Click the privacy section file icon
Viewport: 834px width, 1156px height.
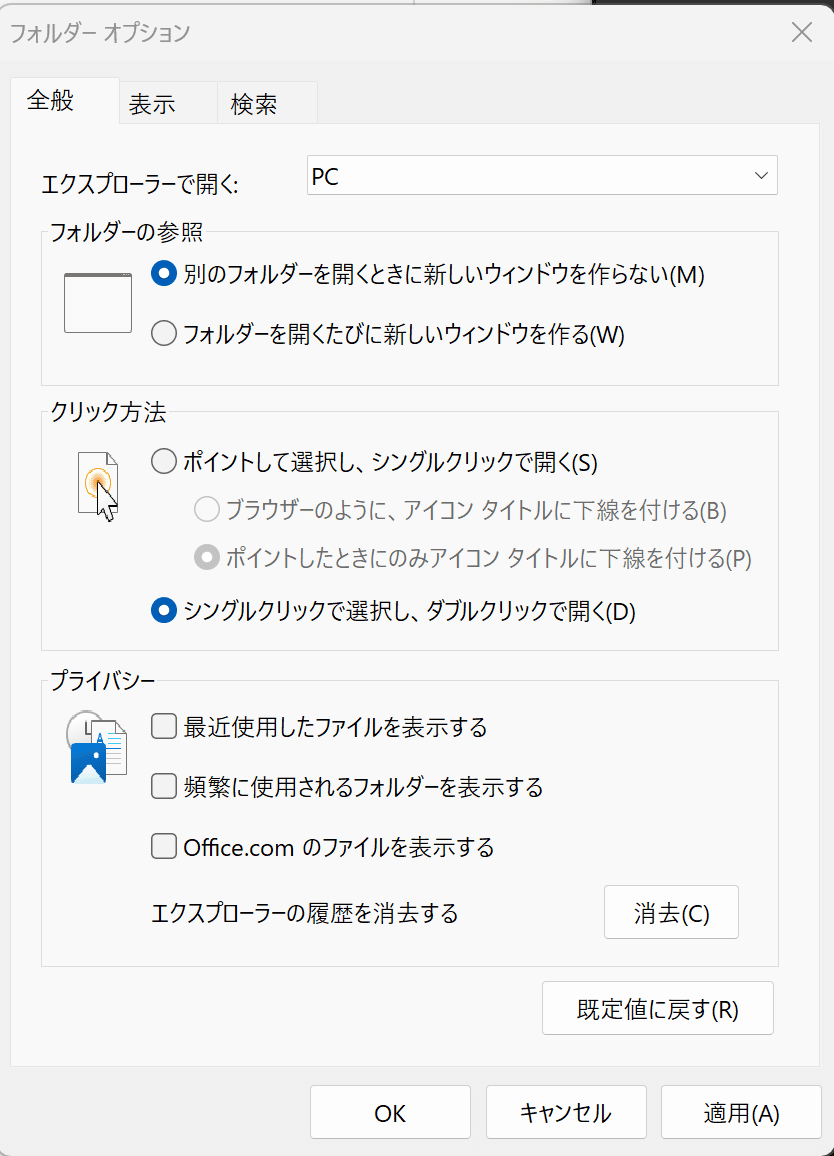pyautogui.click(x=97, y=745)
